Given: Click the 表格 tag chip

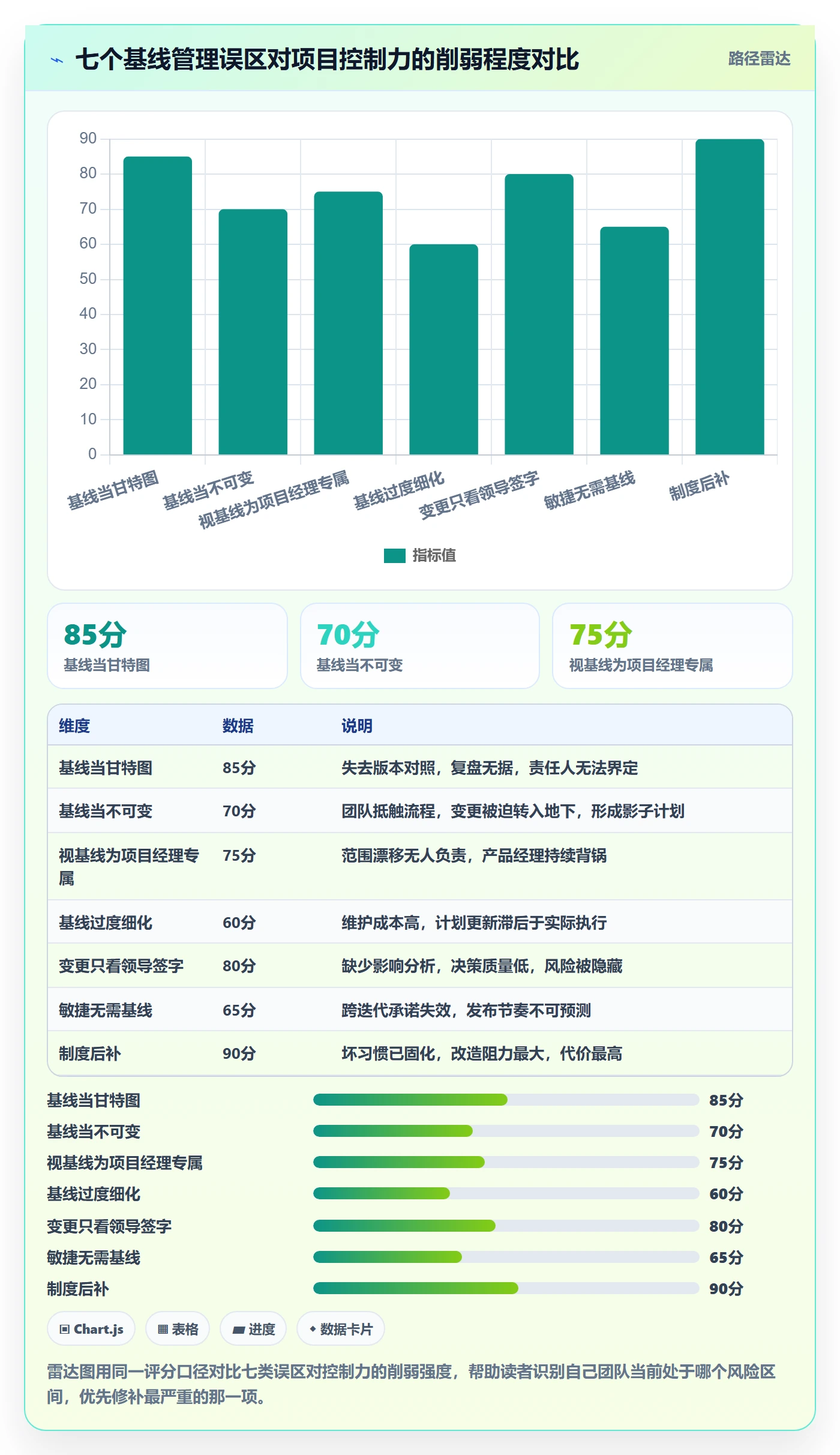Looking at the screenshot, I should 178,1329.
